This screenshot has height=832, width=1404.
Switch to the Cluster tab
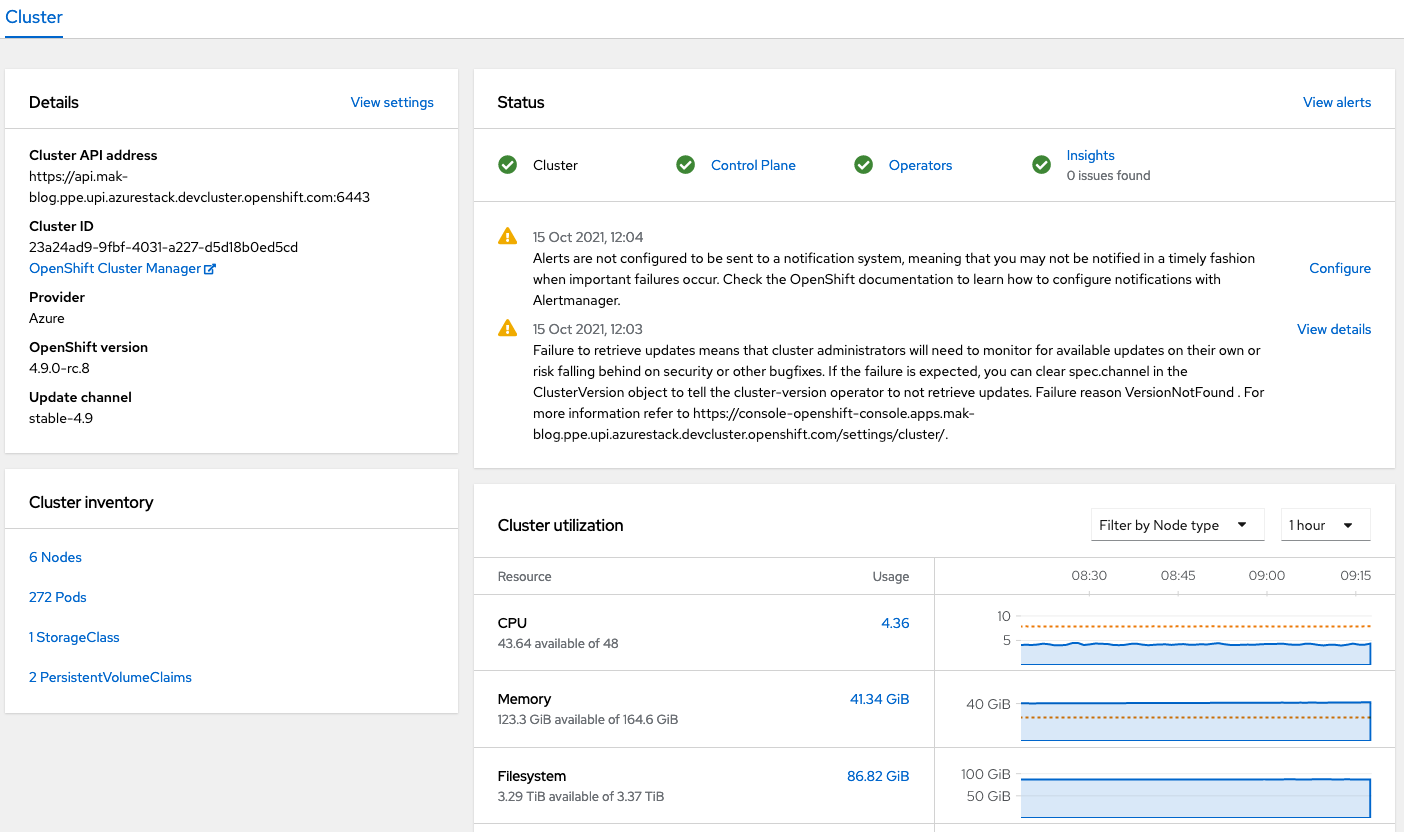(34, 17)
